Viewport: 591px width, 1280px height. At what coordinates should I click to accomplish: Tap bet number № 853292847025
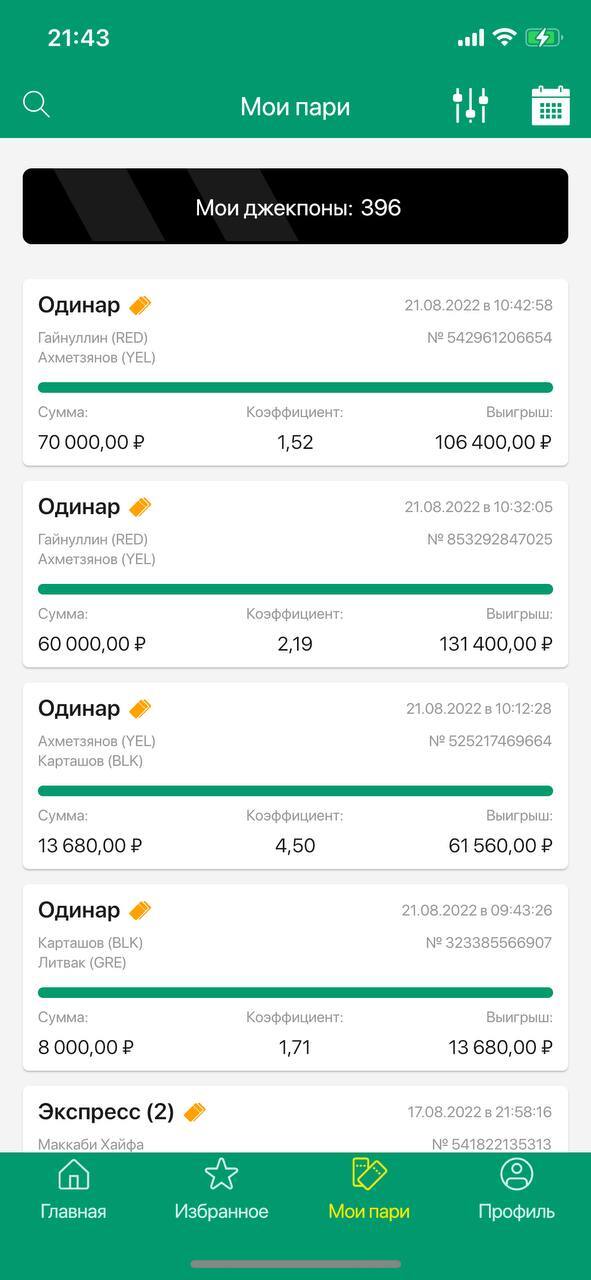click(490, 539)
